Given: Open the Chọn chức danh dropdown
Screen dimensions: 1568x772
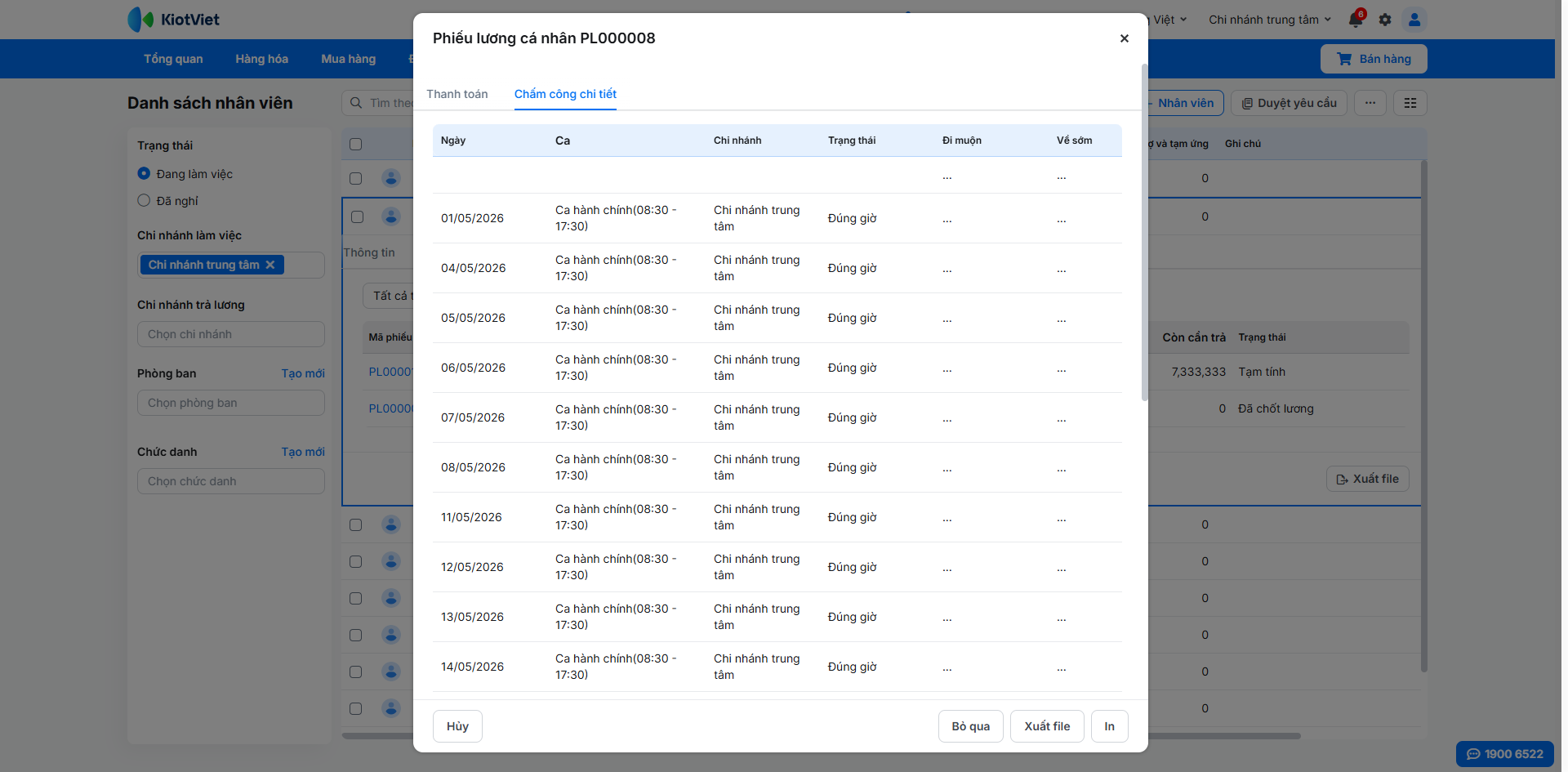Looking at the screenshot, I should pyautogui.click(x=231, y=481).
